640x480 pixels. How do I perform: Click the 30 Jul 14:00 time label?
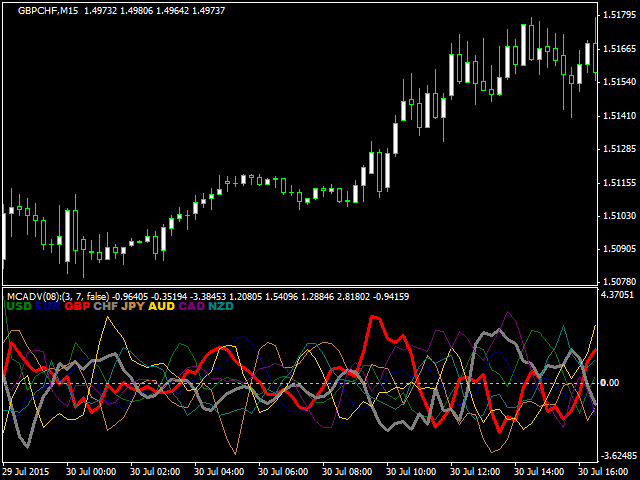539,472
